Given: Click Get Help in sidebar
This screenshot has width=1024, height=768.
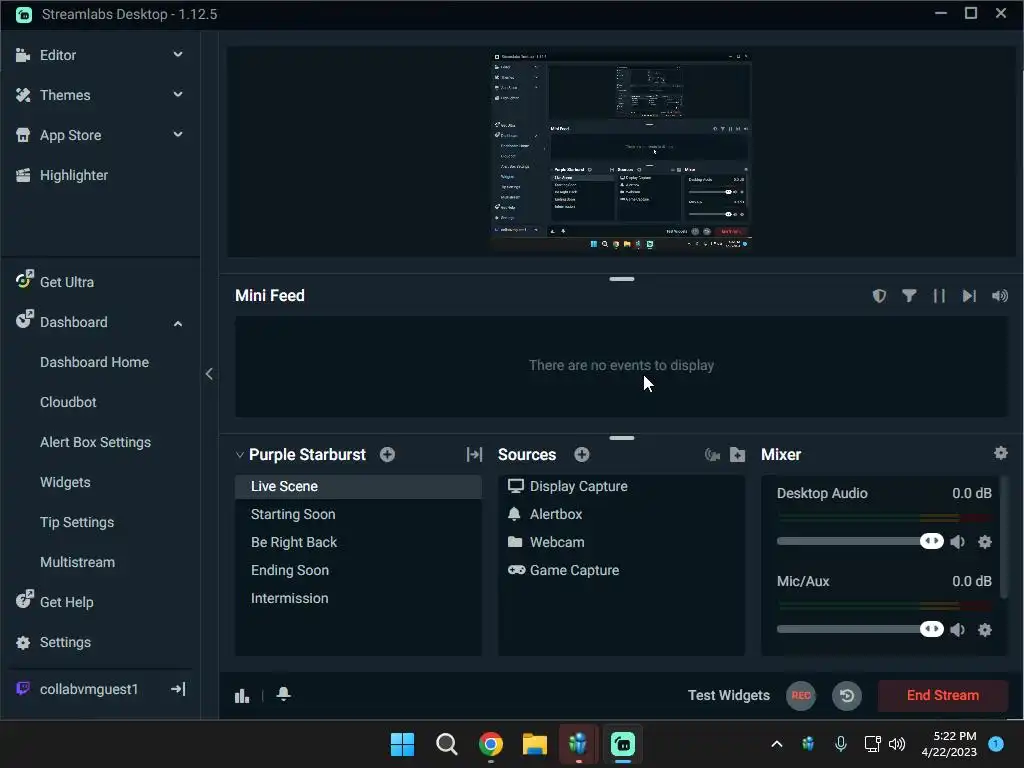Looking at the screenshot, I should 66,601.
